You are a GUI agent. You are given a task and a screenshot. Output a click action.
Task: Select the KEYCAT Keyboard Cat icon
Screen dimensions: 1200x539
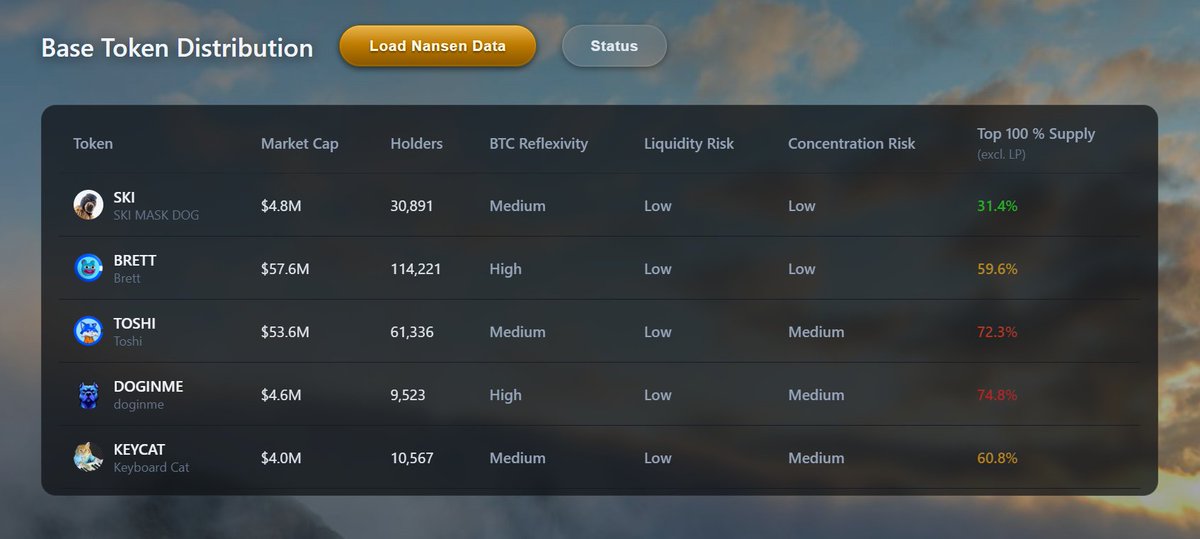click(89, 457)
